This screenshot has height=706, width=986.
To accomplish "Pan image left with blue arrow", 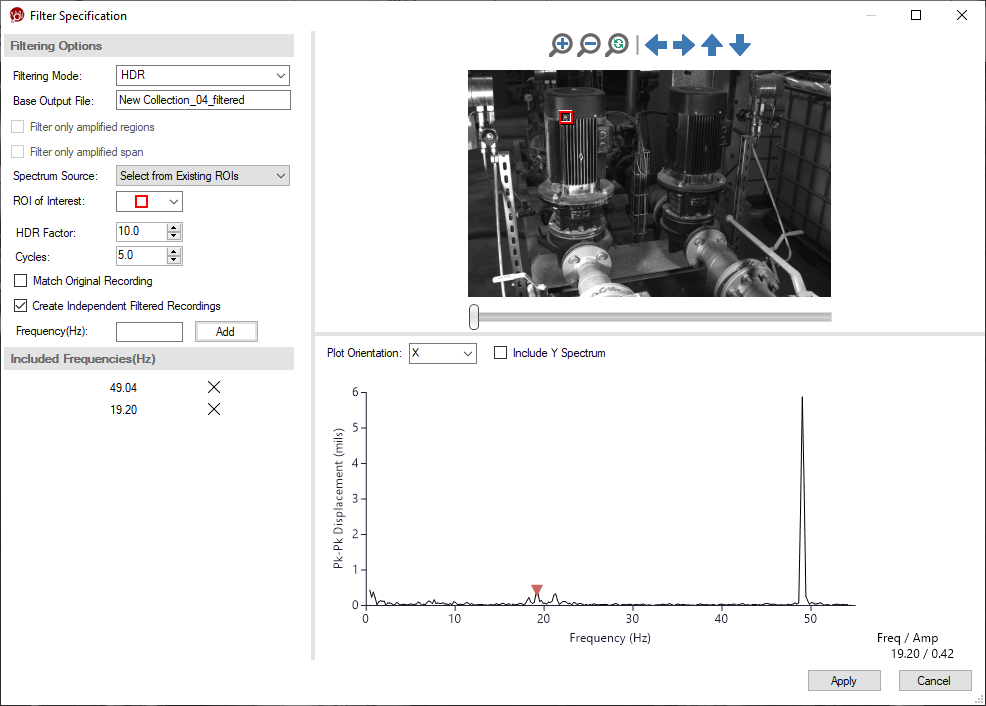I will [656, 45].
